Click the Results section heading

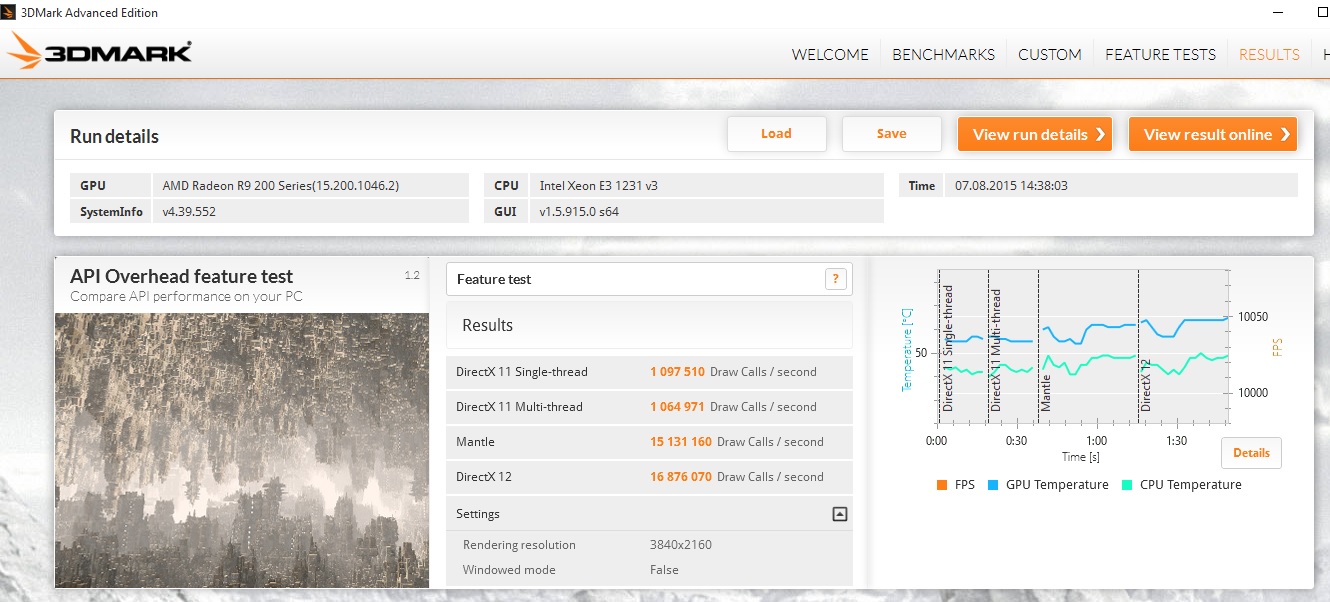(488, 325)
